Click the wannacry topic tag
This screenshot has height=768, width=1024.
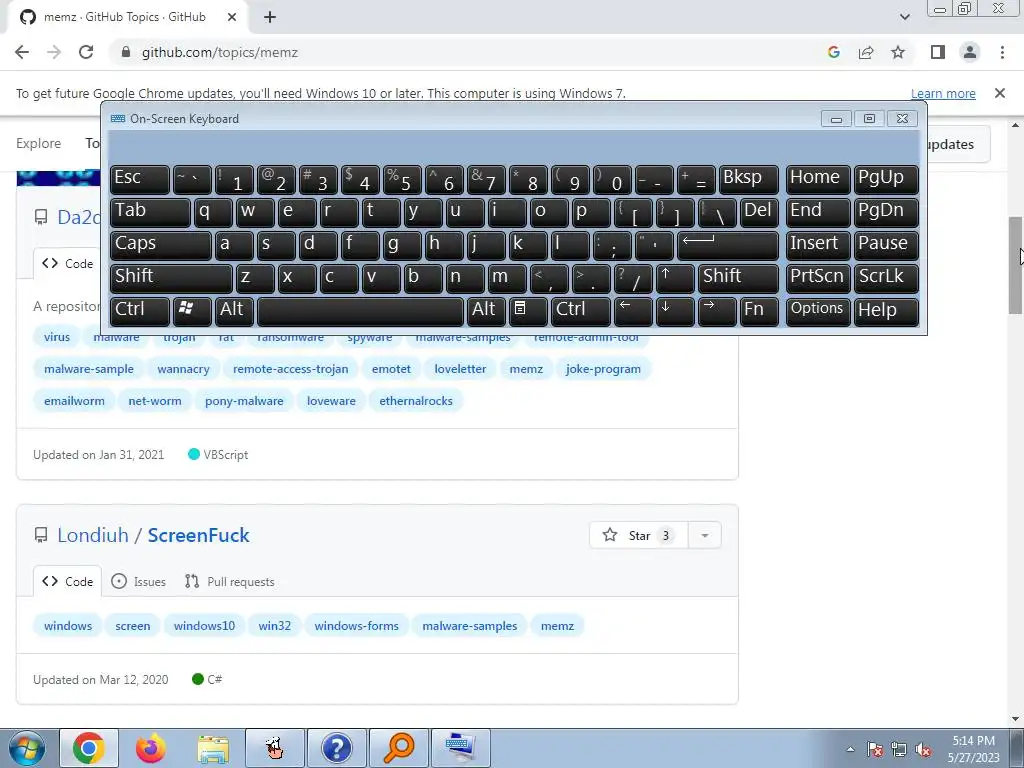(x=184, y=369)
